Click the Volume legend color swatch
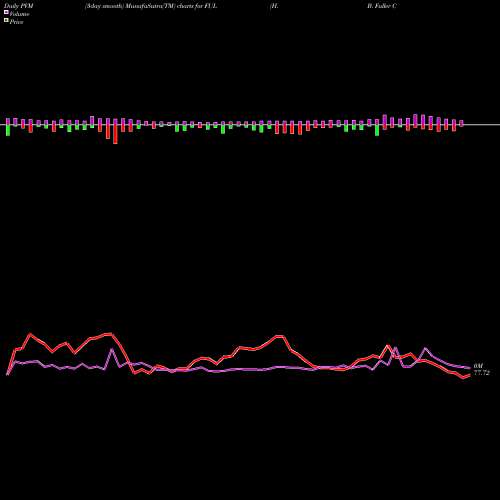The height and width of the screenshot is (500, 500). tap(6, 13)
